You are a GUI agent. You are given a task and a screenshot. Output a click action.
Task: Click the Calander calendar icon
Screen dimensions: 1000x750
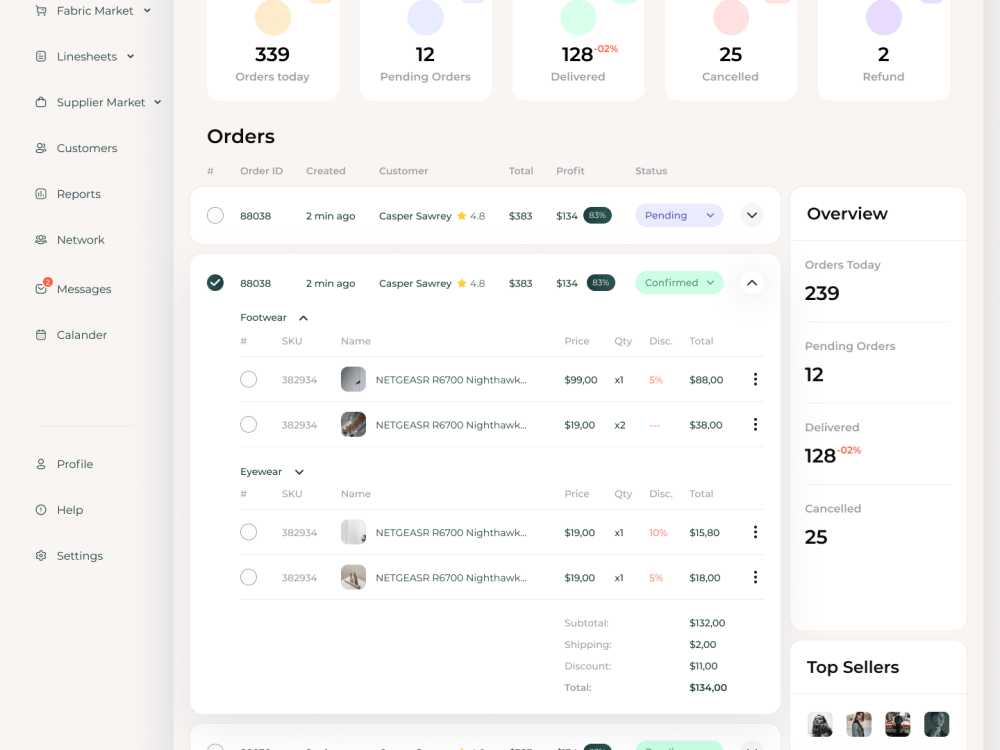click(x=41, y=335)
